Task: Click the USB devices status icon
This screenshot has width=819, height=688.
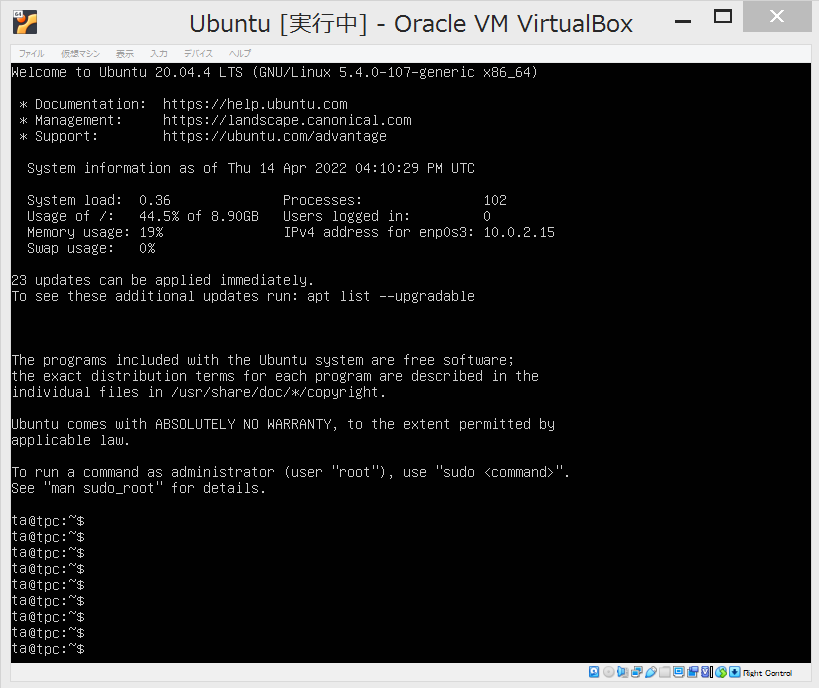Action: pyautogui.click(x=651, y=672)
